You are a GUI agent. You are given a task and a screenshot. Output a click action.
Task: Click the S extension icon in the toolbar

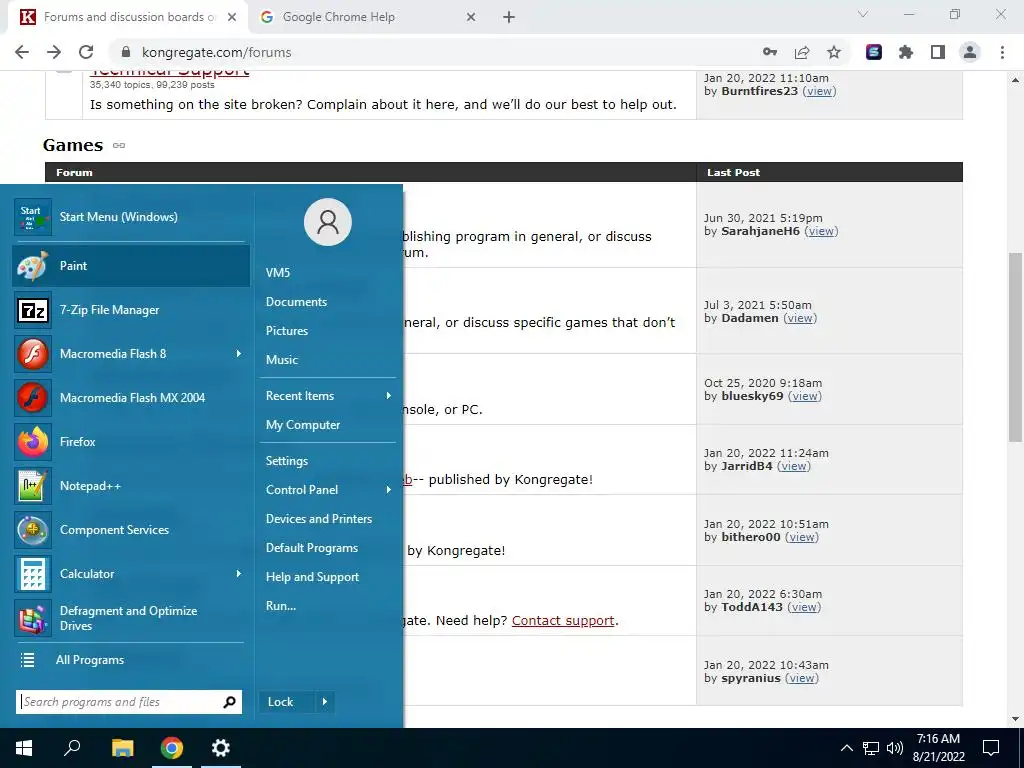point(874,52)
